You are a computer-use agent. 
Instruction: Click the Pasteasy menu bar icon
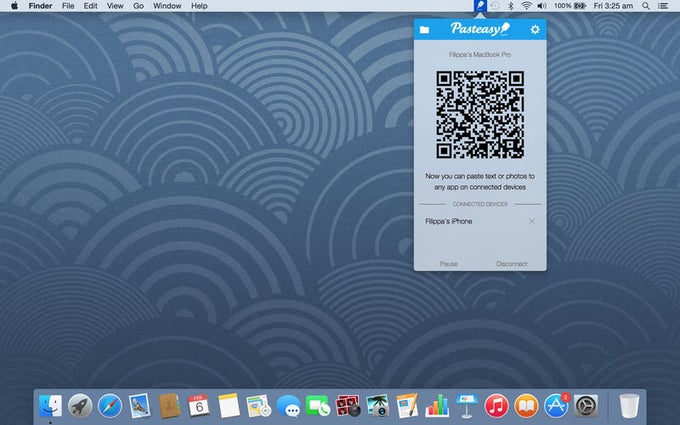click(481, 6)
